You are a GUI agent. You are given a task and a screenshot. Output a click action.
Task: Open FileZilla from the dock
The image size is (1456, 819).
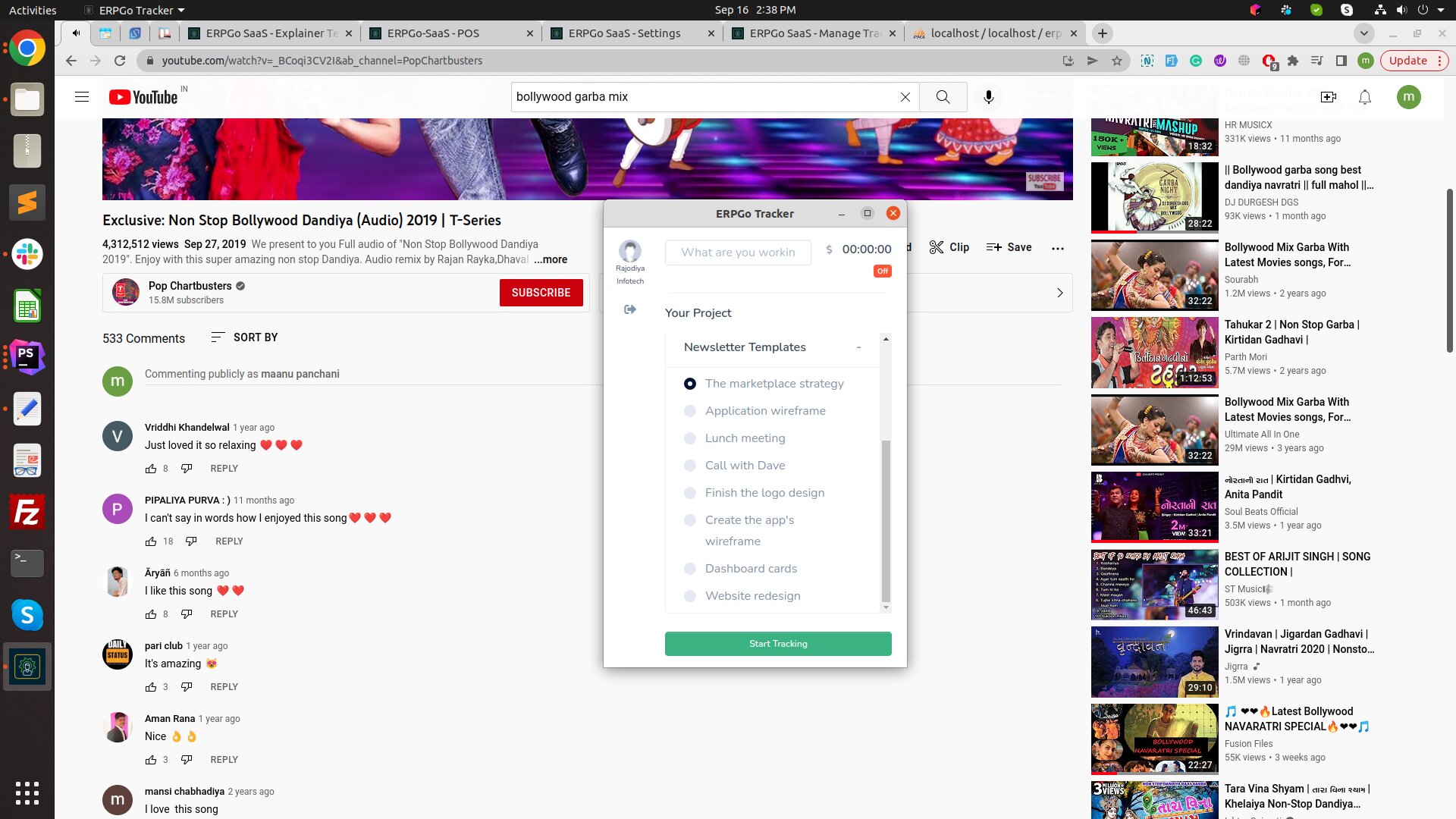point(27,513)
